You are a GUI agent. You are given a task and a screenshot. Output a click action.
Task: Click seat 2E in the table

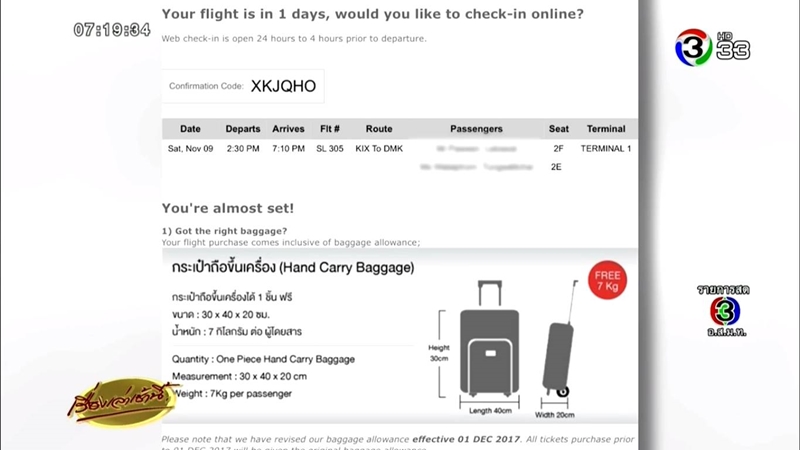tap(557, 167)
